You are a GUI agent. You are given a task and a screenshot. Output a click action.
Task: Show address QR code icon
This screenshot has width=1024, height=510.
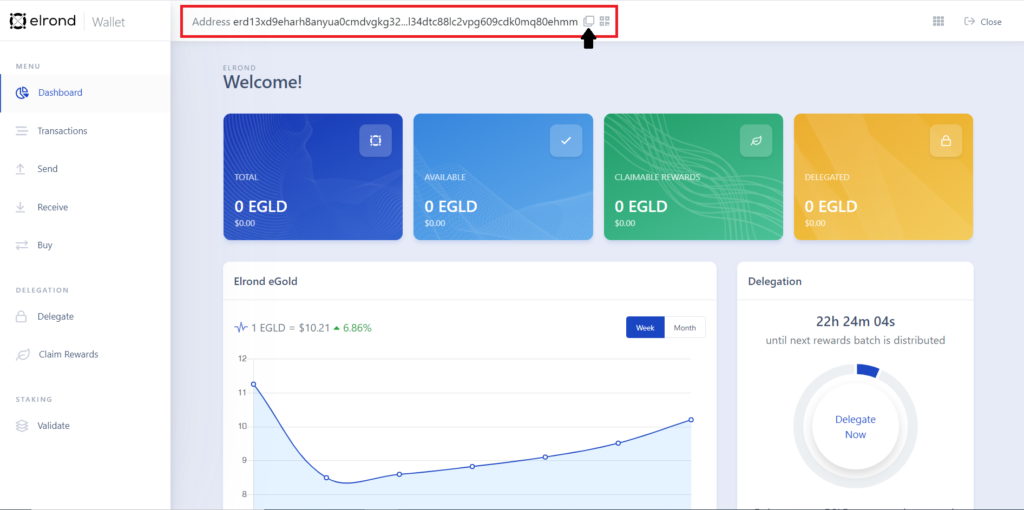605,21
